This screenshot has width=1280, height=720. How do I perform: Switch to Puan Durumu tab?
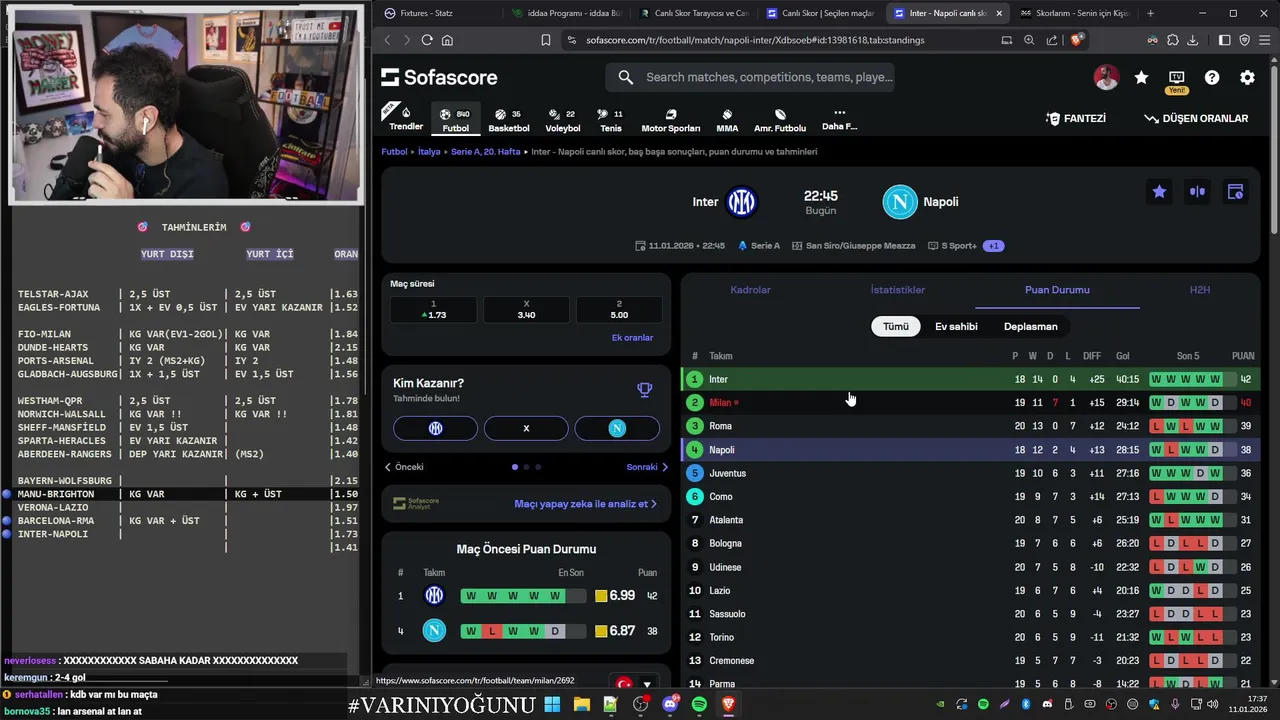pyautogui.click(x=1057, y=290)
